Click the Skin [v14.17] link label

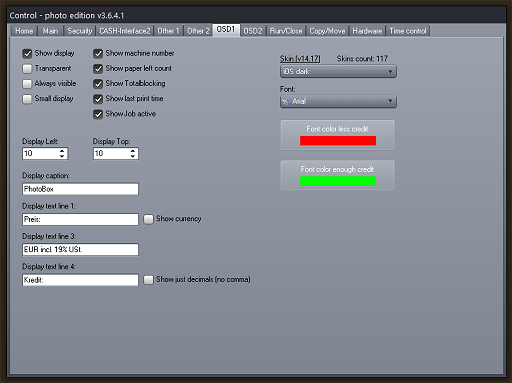click(300, 59)
